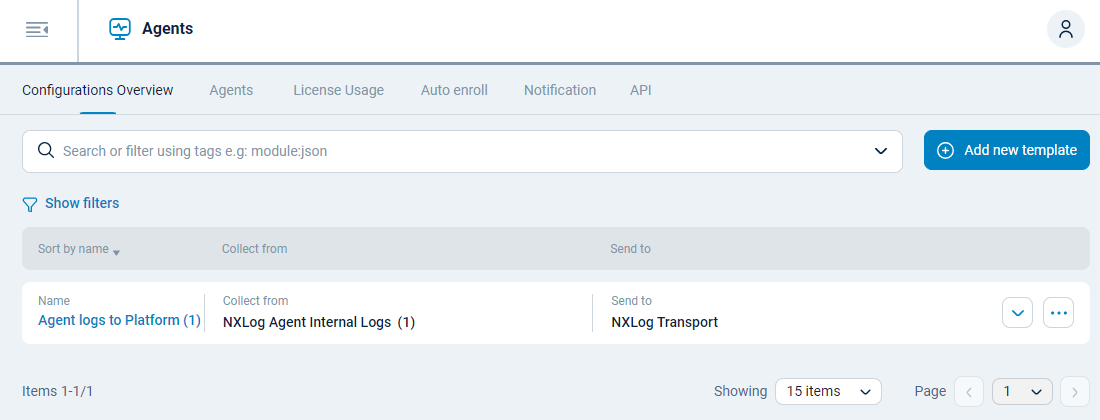Switch to the License Usage tab
Viewport: 1100px width, 420px height.
338,90
